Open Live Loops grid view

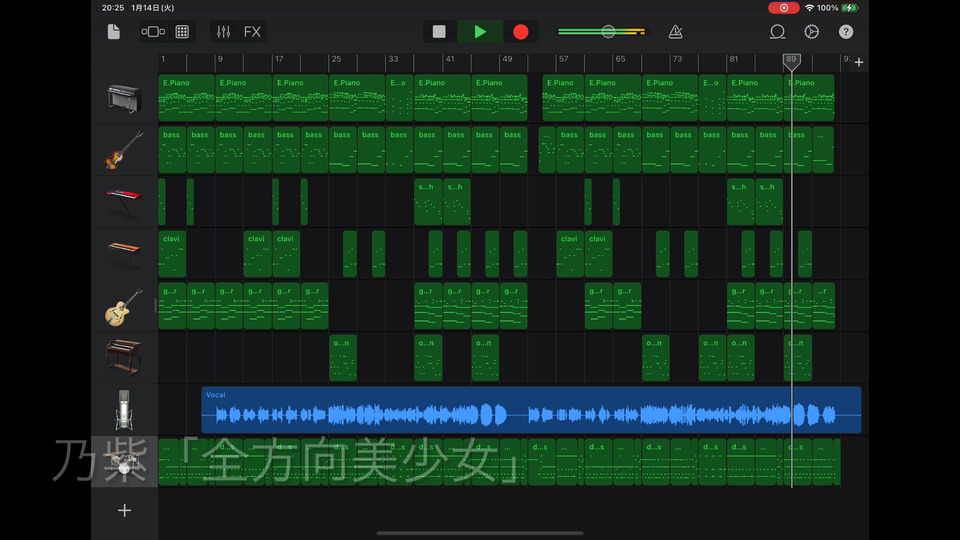pos(182,32)
